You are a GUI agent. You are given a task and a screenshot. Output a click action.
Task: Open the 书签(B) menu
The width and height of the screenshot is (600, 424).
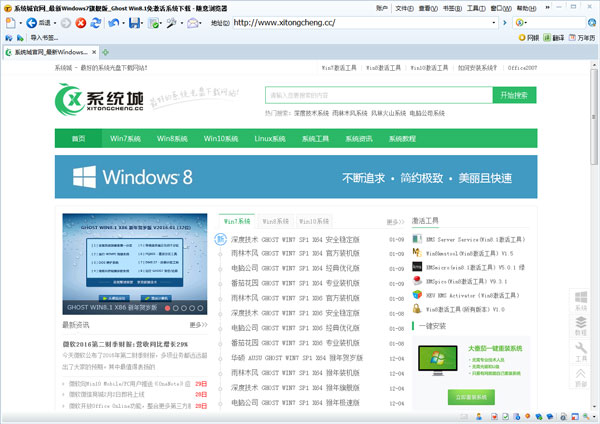click(x=452, y=8)
